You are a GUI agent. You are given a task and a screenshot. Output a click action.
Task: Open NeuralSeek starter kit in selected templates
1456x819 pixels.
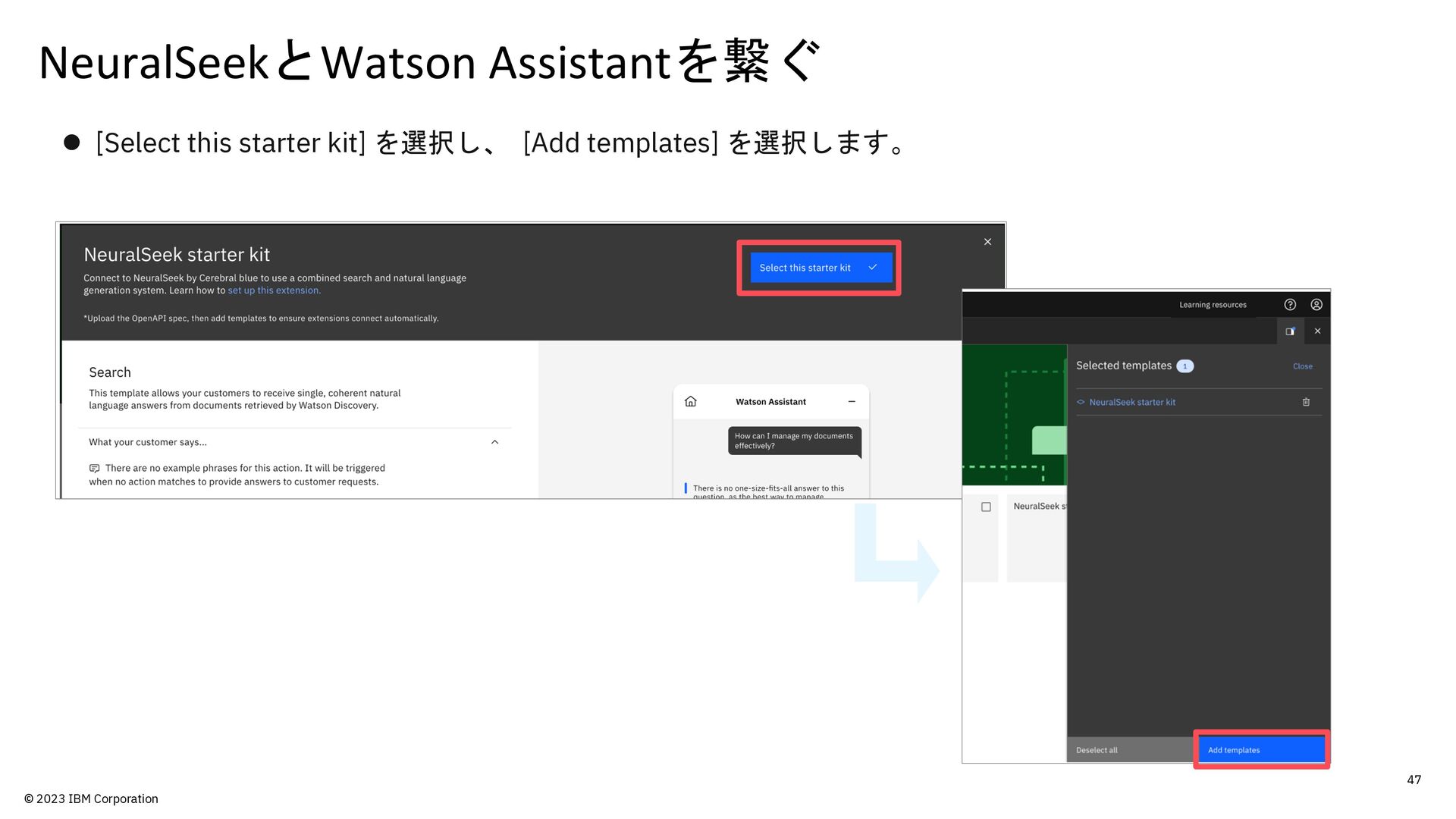1132,402
